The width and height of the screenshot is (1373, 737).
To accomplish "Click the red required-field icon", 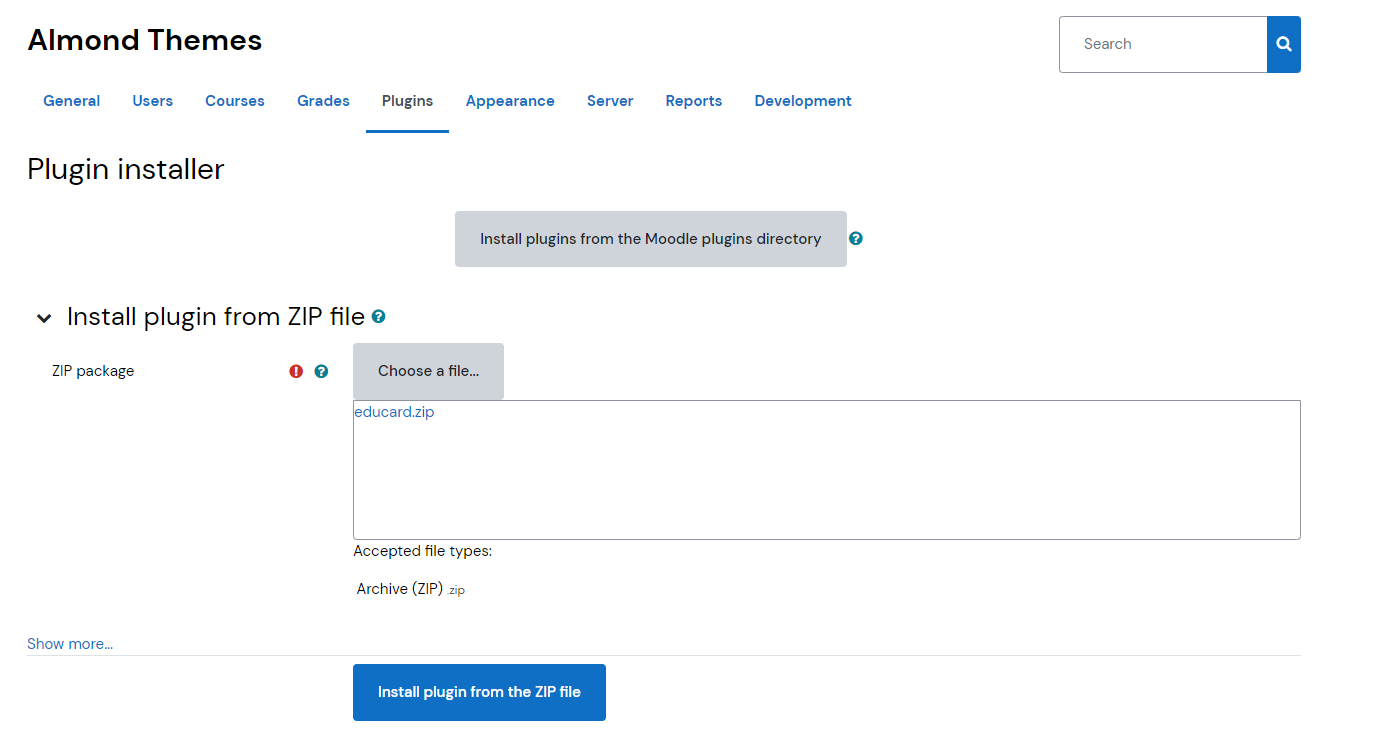I will click(296, 371).
